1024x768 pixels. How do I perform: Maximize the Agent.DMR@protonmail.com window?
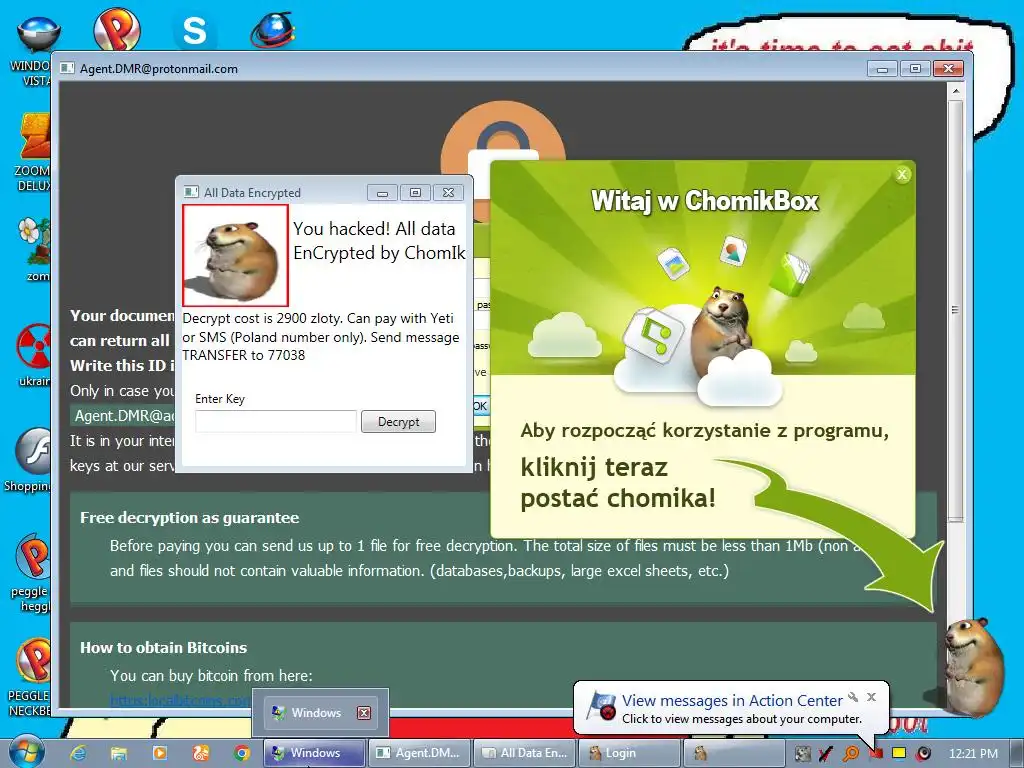(x=915, y=69)
